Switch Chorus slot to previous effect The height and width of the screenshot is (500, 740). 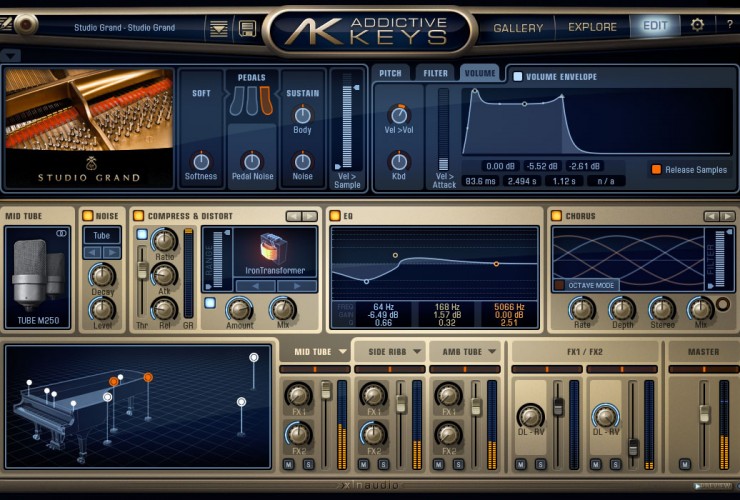point(711,216)
